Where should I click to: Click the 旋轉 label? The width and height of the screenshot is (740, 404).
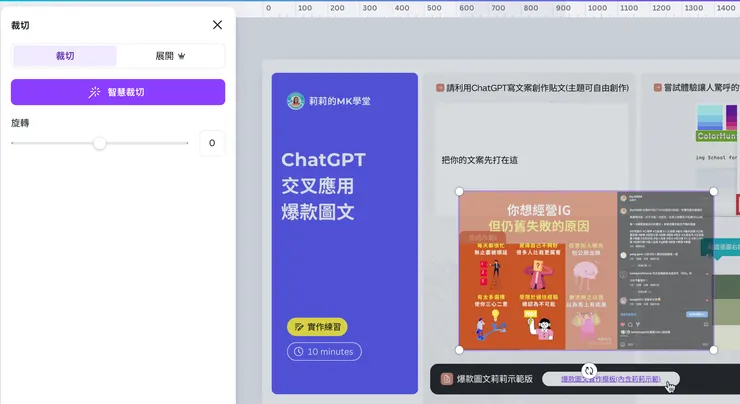click(20, 123)
